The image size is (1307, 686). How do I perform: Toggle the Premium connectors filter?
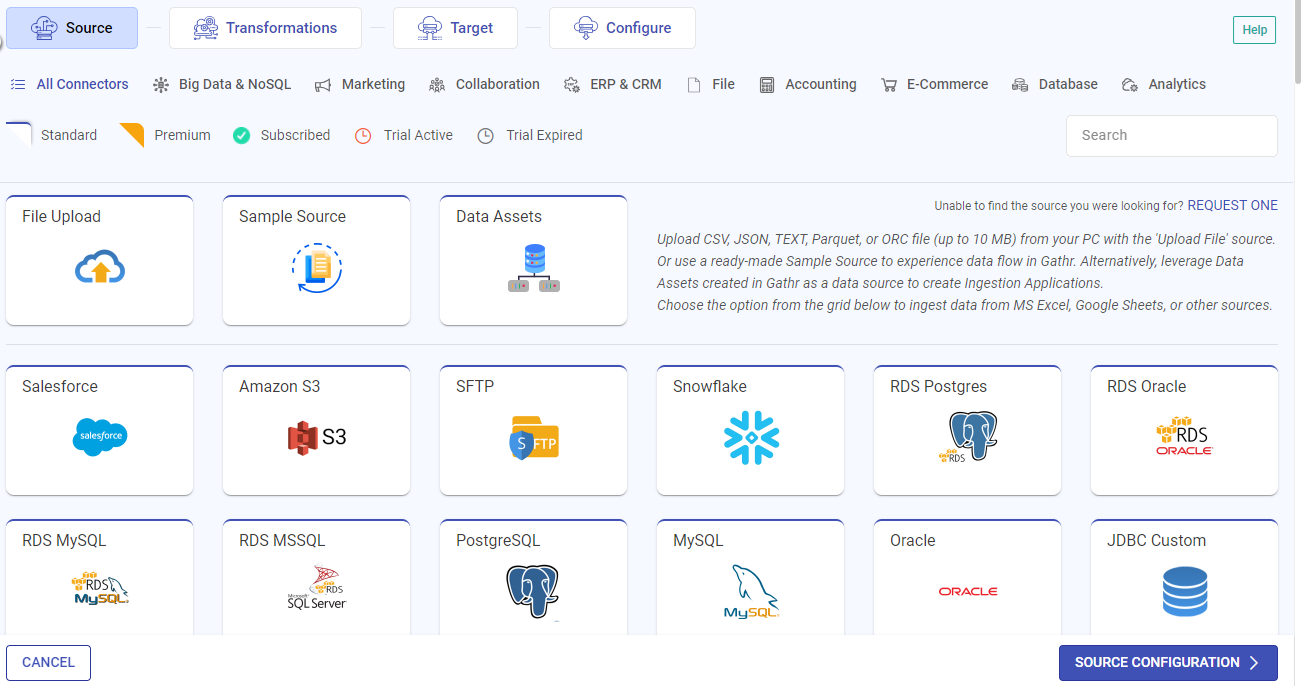pos(164,135)
